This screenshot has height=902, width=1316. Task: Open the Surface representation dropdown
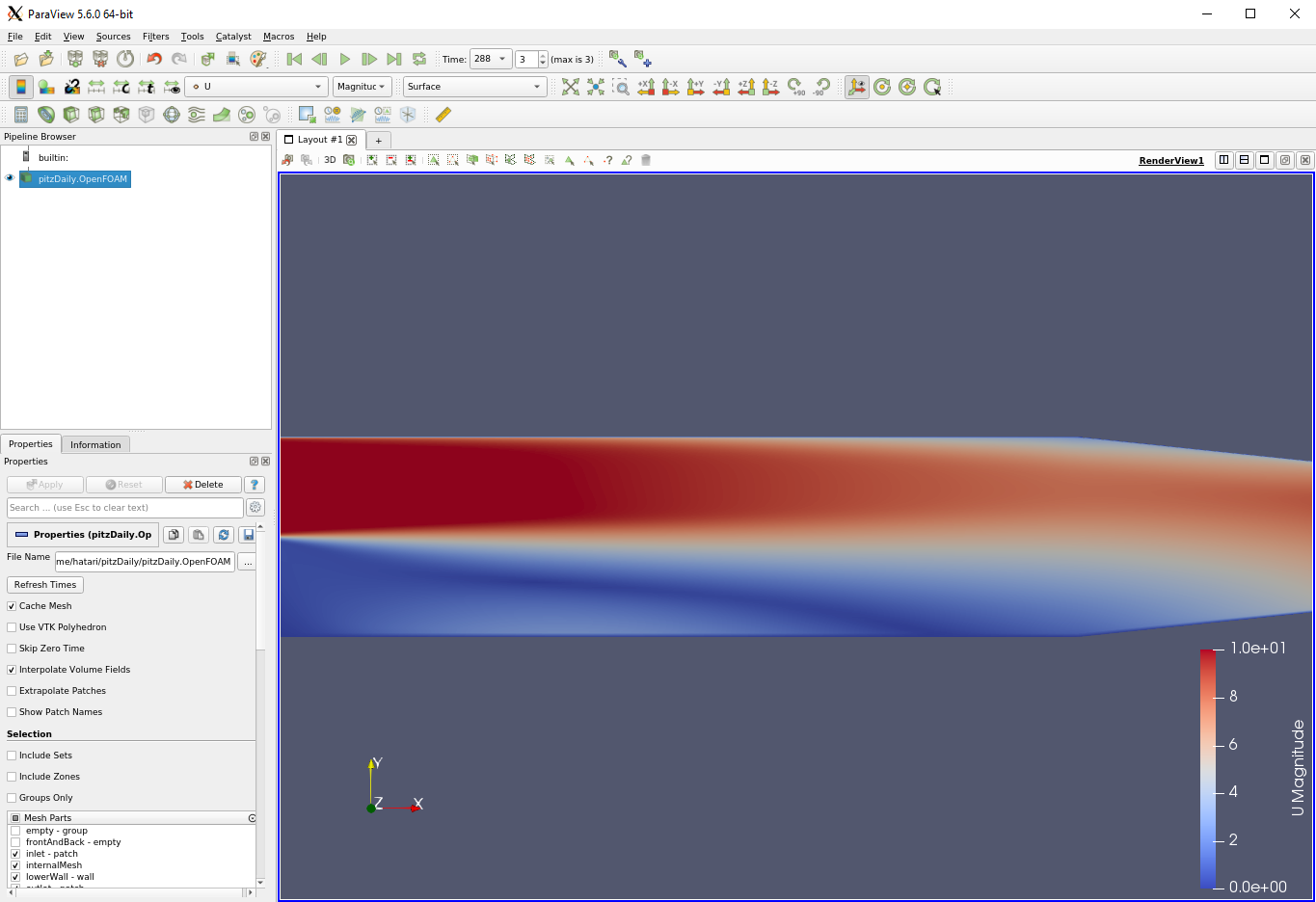coord(474,87)
